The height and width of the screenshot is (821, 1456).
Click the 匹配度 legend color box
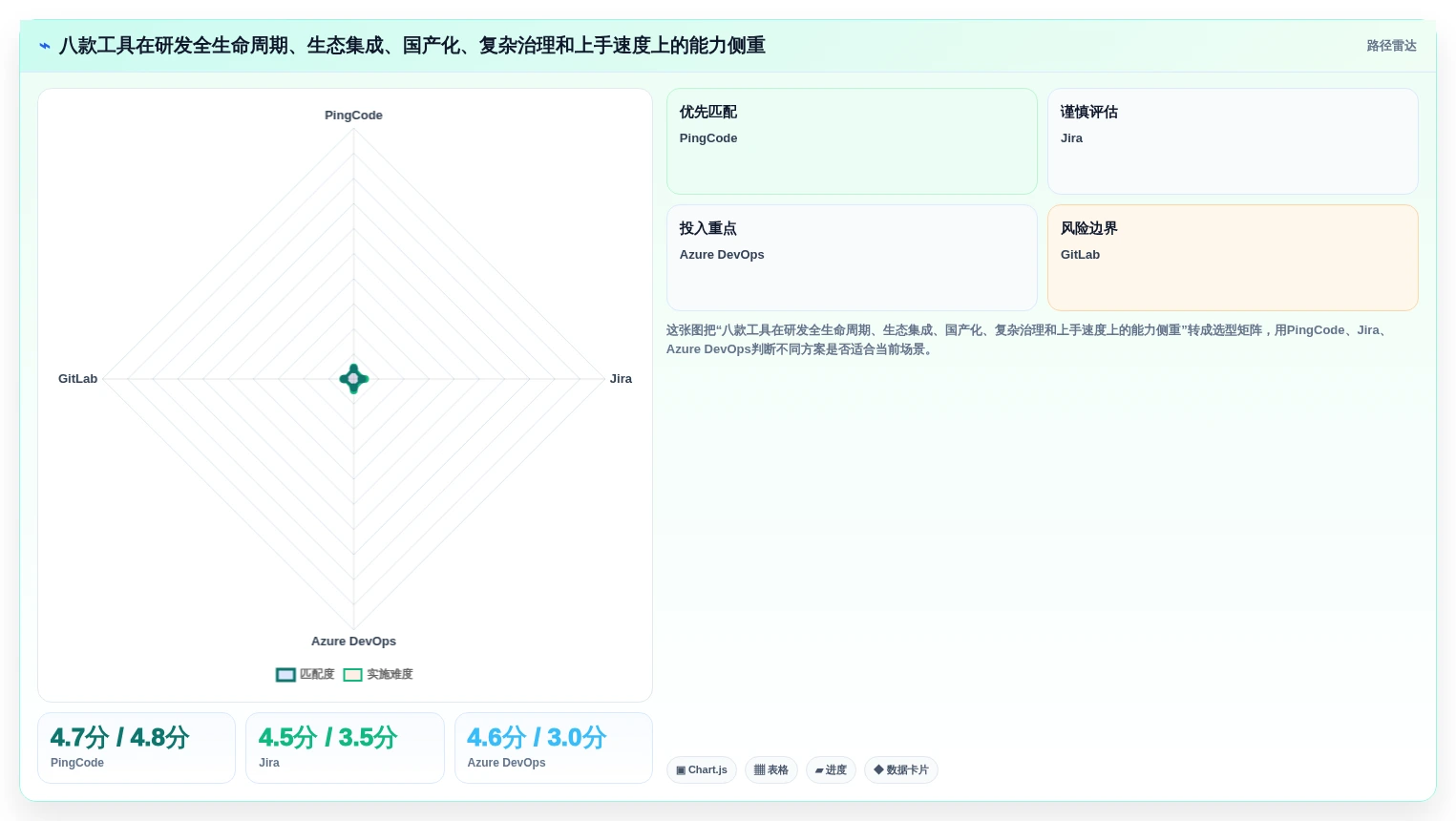click(x=285, y=675)
